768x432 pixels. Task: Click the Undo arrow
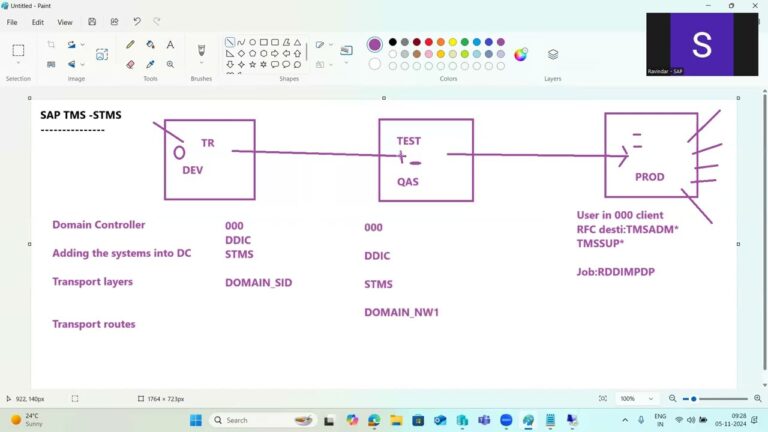pyautogui.click(x=137, y=22)
